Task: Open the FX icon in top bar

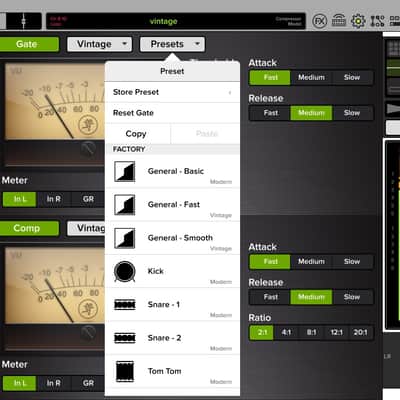Action: point(319,21)
